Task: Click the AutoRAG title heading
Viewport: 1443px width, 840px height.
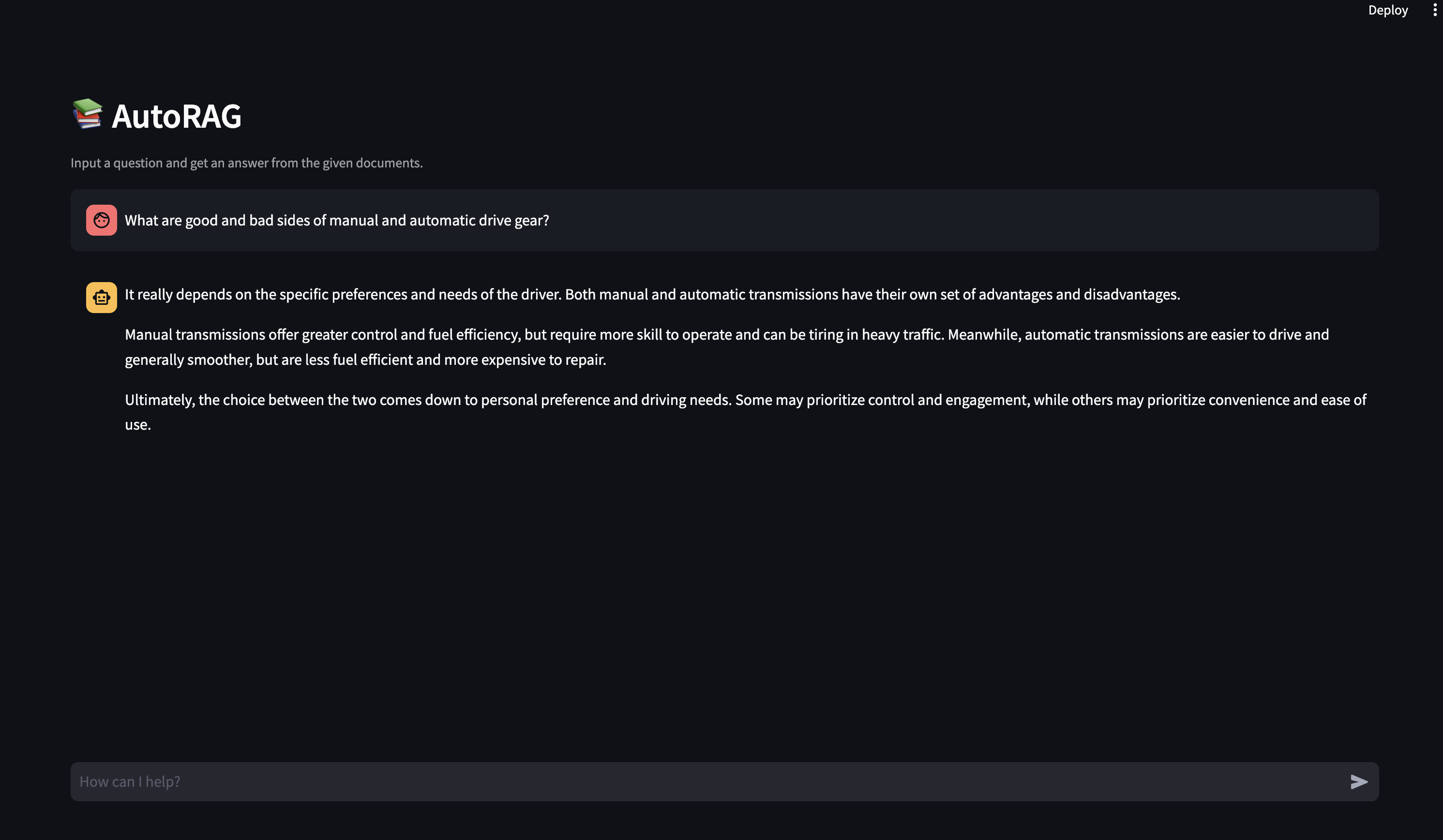Action: [x=176, y=116]
